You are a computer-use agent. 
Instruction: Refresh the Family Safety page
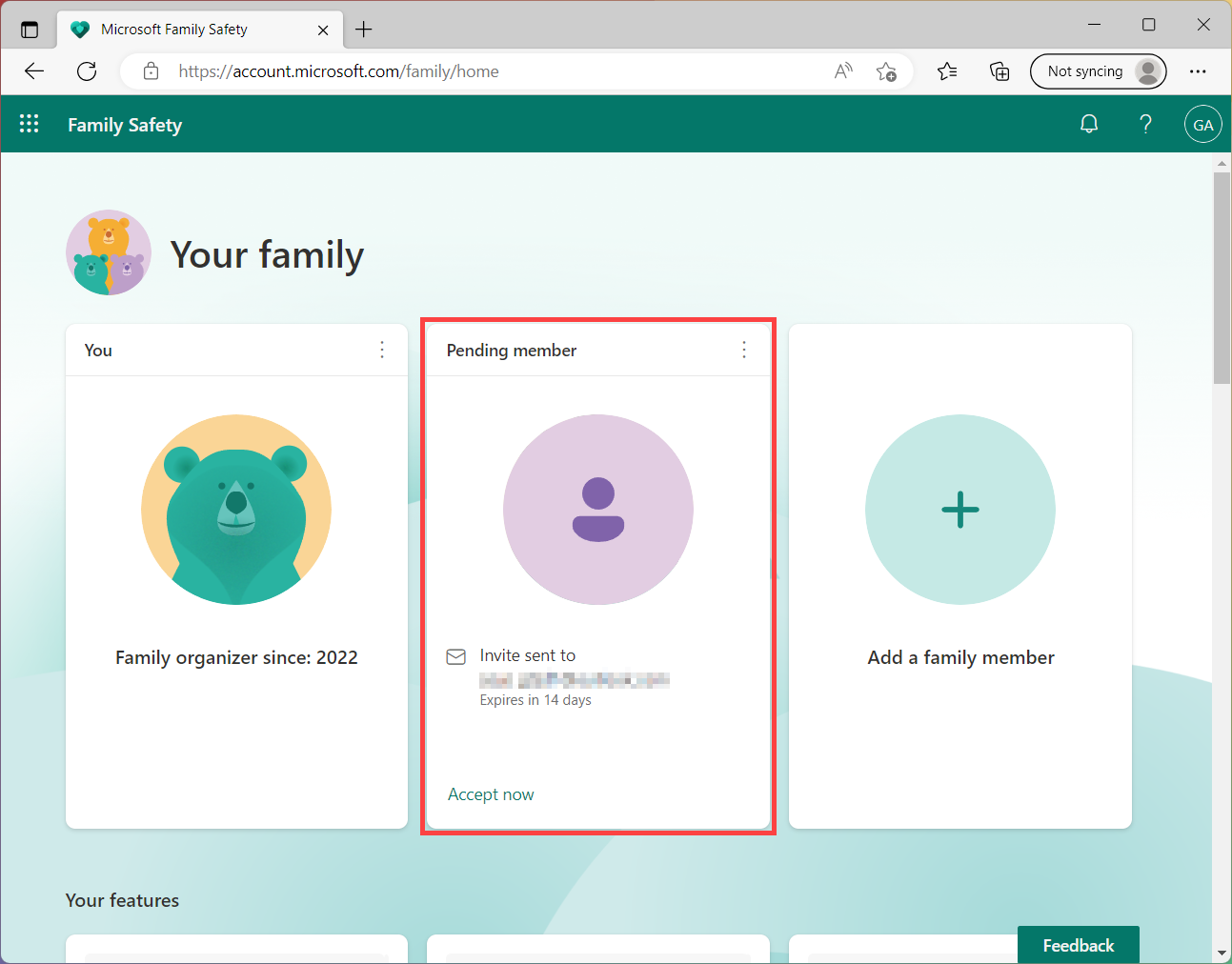click(x=87, y=71)
